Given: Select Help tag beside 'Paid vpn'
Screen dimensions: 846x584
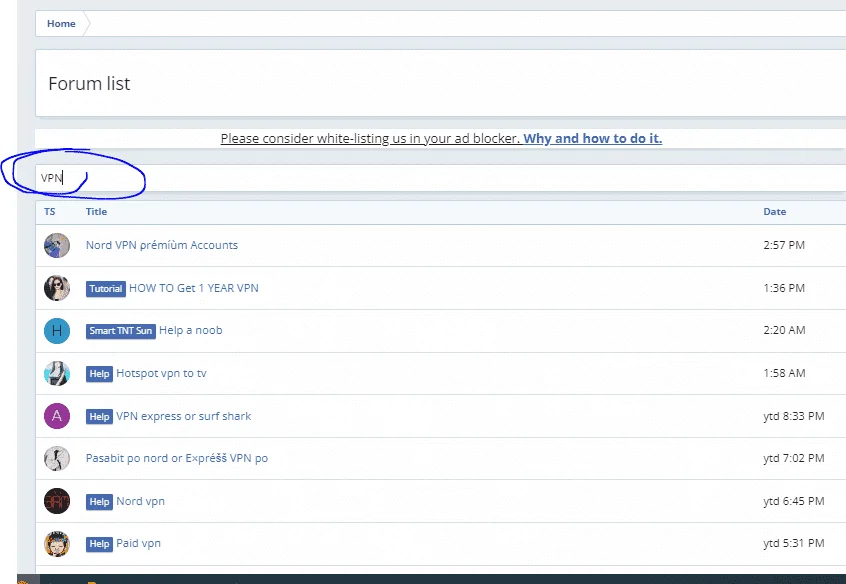Looking at the screenshot, I should click(x=99, y=544).
